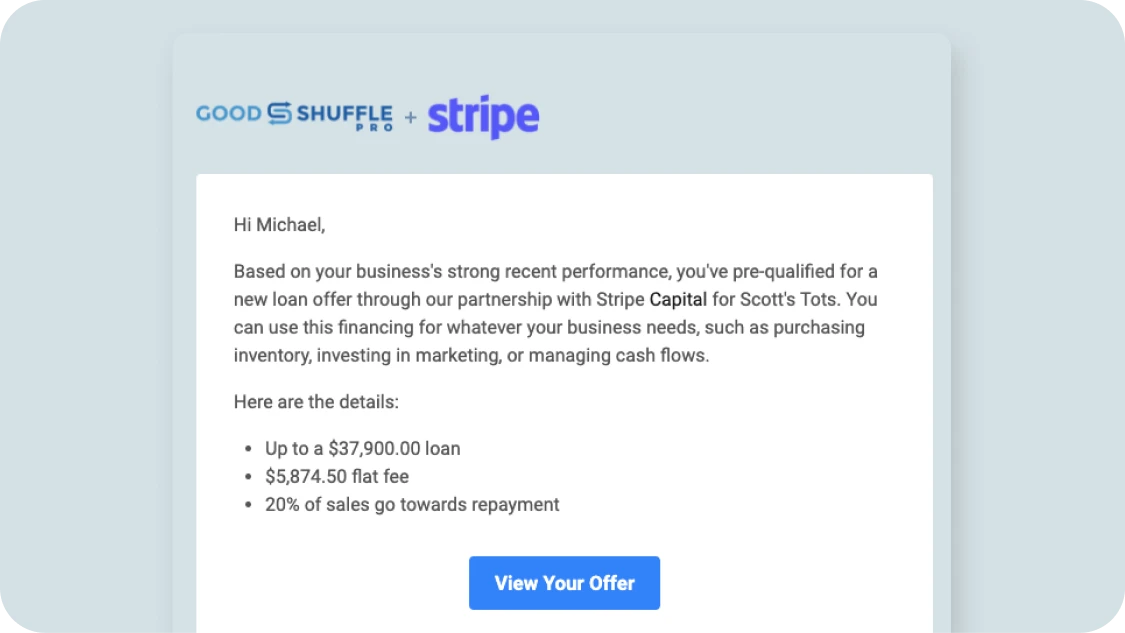Click the View Your Offer button
1125x633 pixels.
pyautogui.click(x=564, y=583)
